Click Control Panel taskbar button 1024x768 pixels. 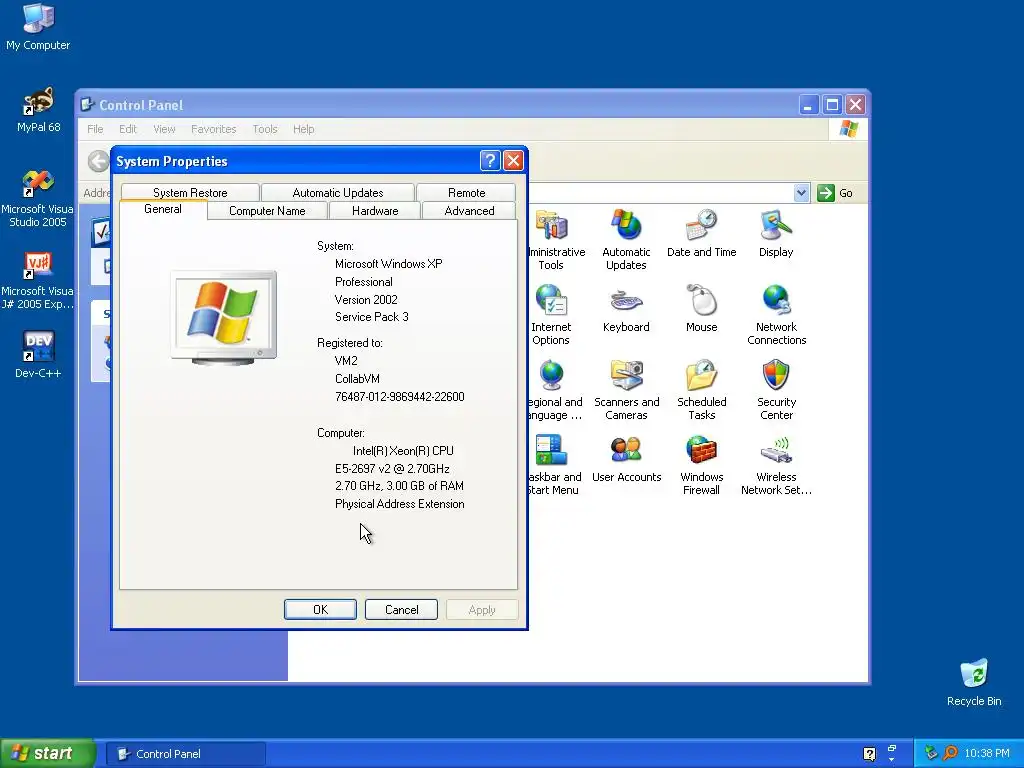185,754
